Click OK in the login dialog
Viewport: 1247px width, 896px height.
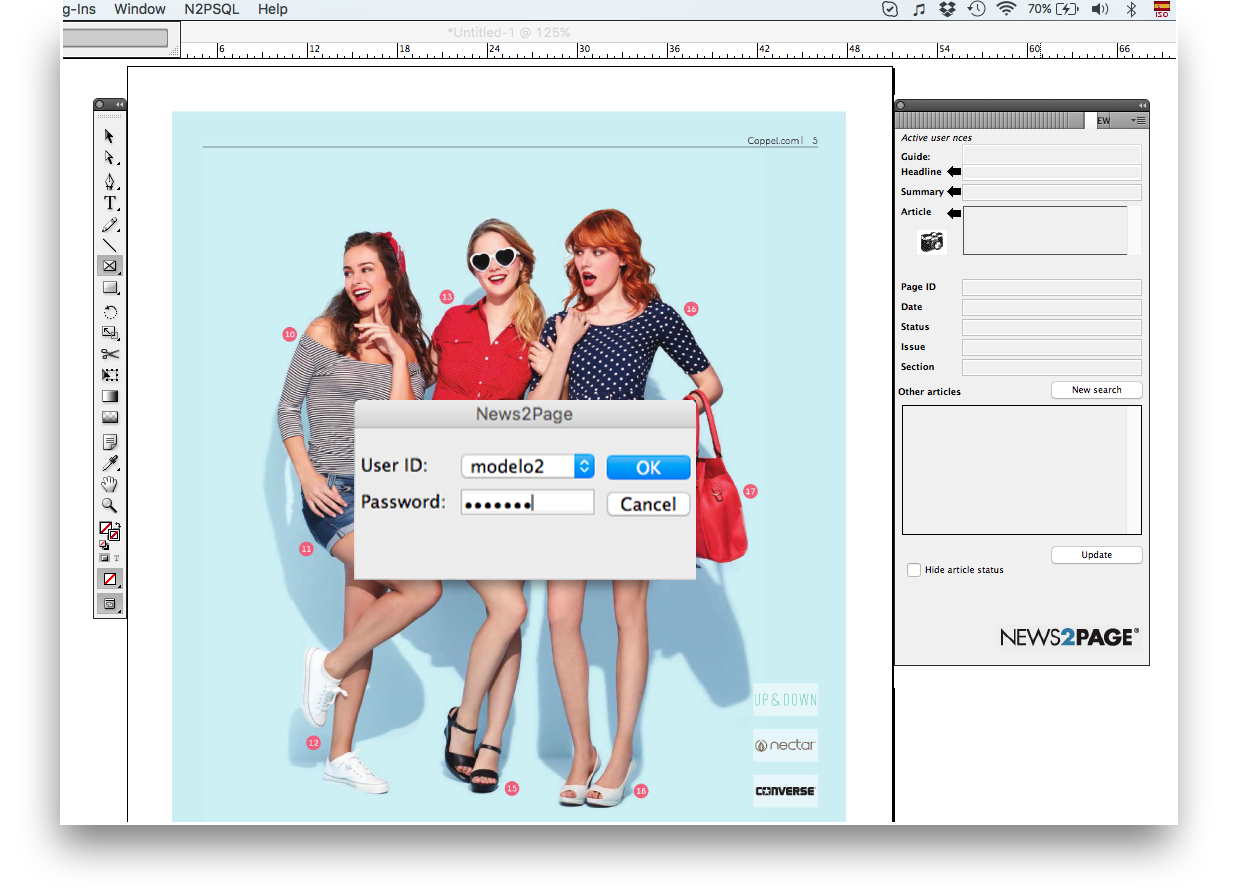(648, 467)
